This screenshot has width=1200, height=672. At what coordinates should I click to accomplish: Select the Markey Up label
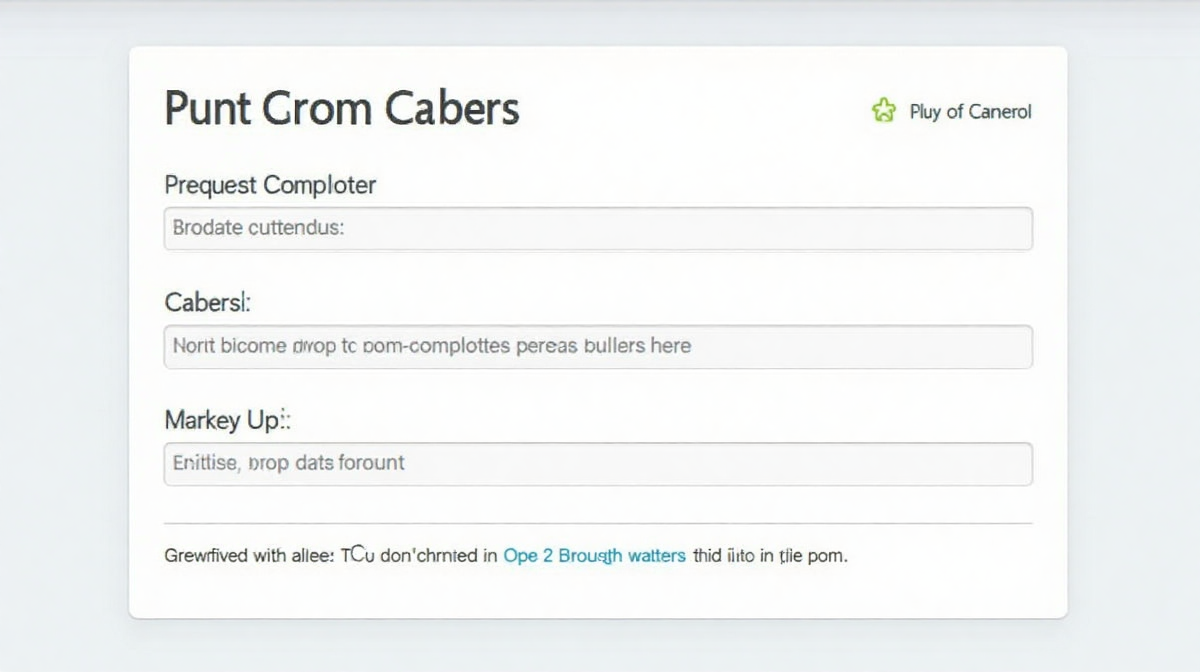pyautogui.click(x=227, y=421)
